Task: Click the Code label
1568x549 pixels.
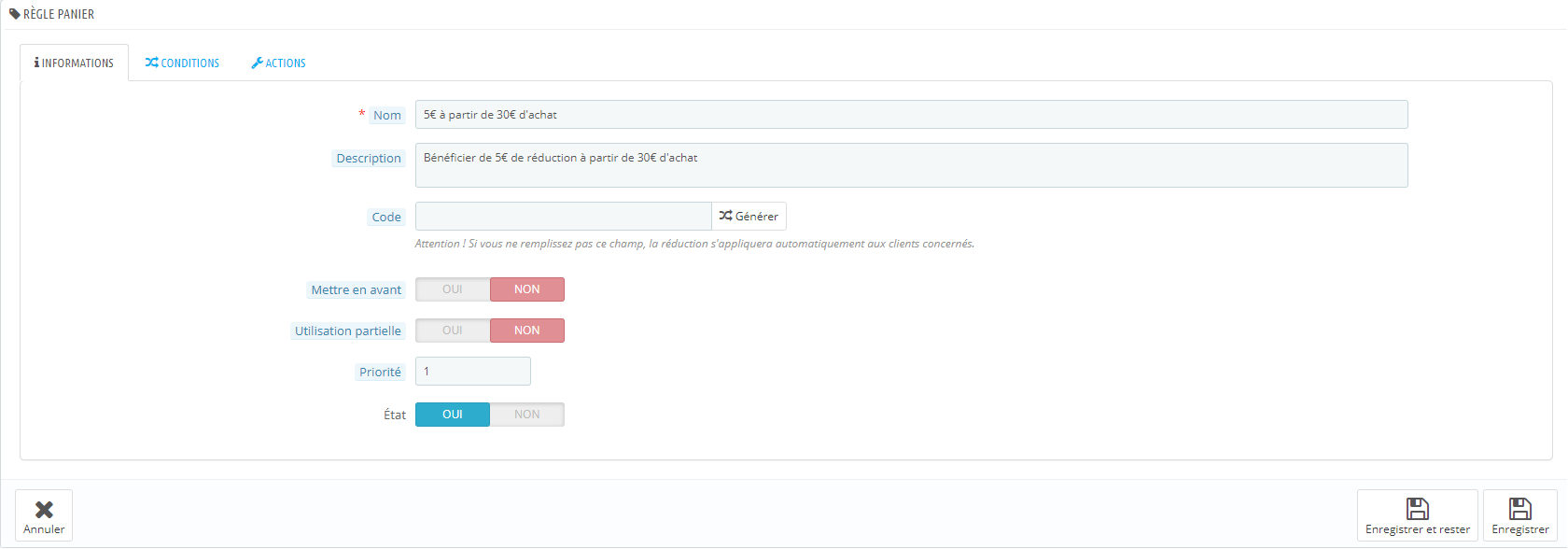Action: (x=386, y=218)
